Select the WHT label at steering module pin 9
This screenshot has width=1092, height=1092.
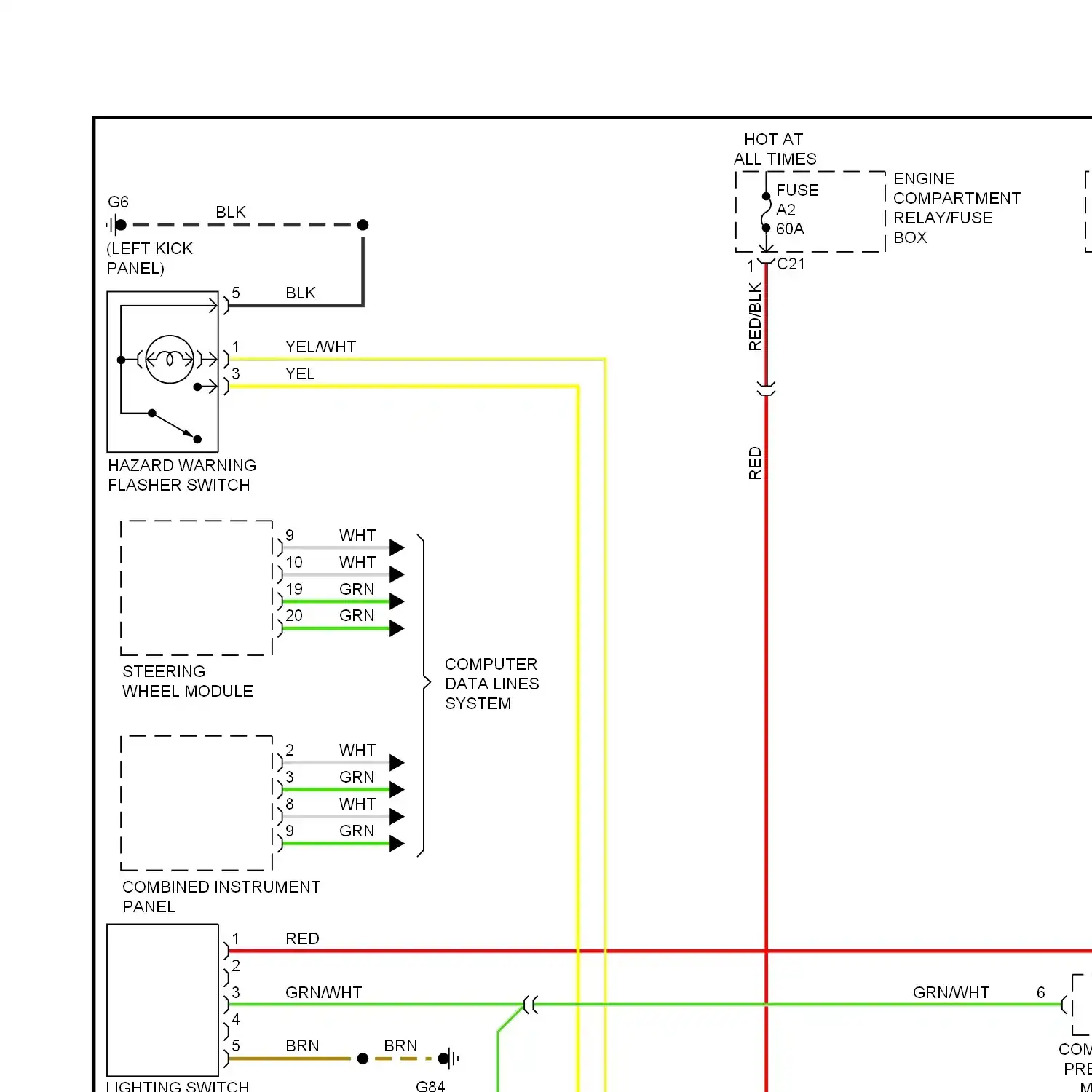click(357, 535)
